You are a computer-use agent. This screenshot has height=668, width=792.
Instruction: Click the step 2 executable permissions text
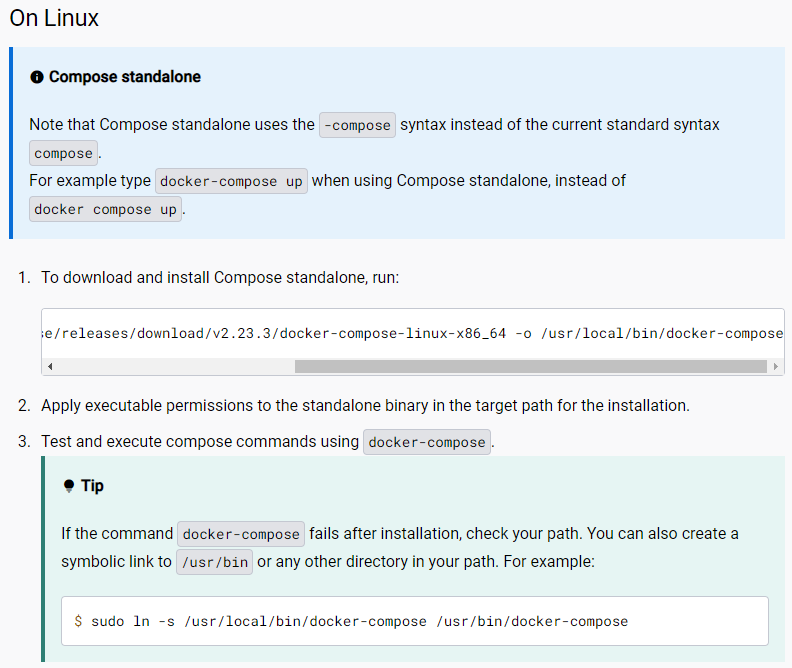pyautogui.click(x=365, y=406)
